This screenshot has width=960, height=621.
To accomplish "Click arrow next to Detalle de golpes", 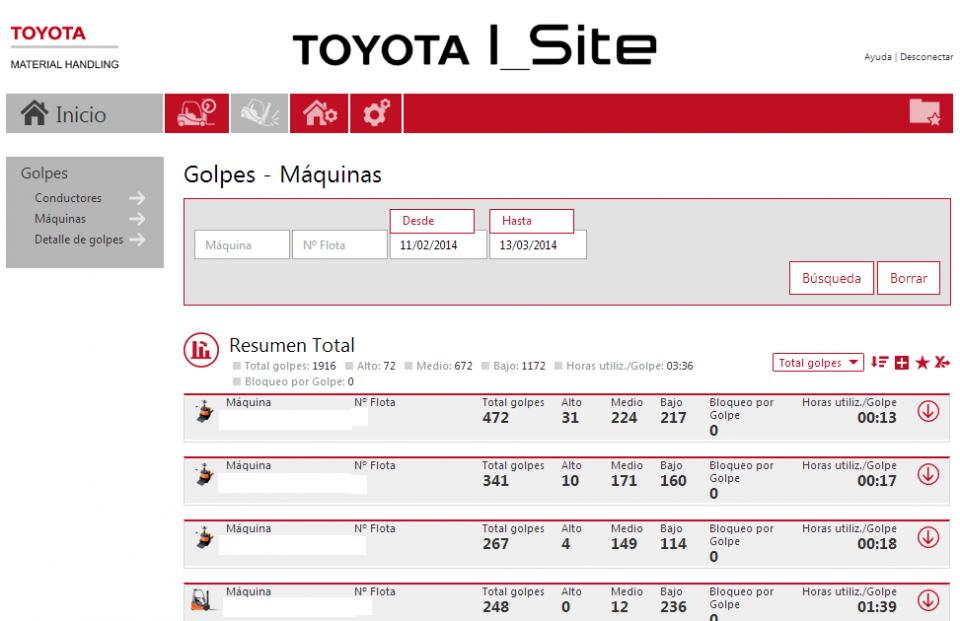I will coord(137,239).
